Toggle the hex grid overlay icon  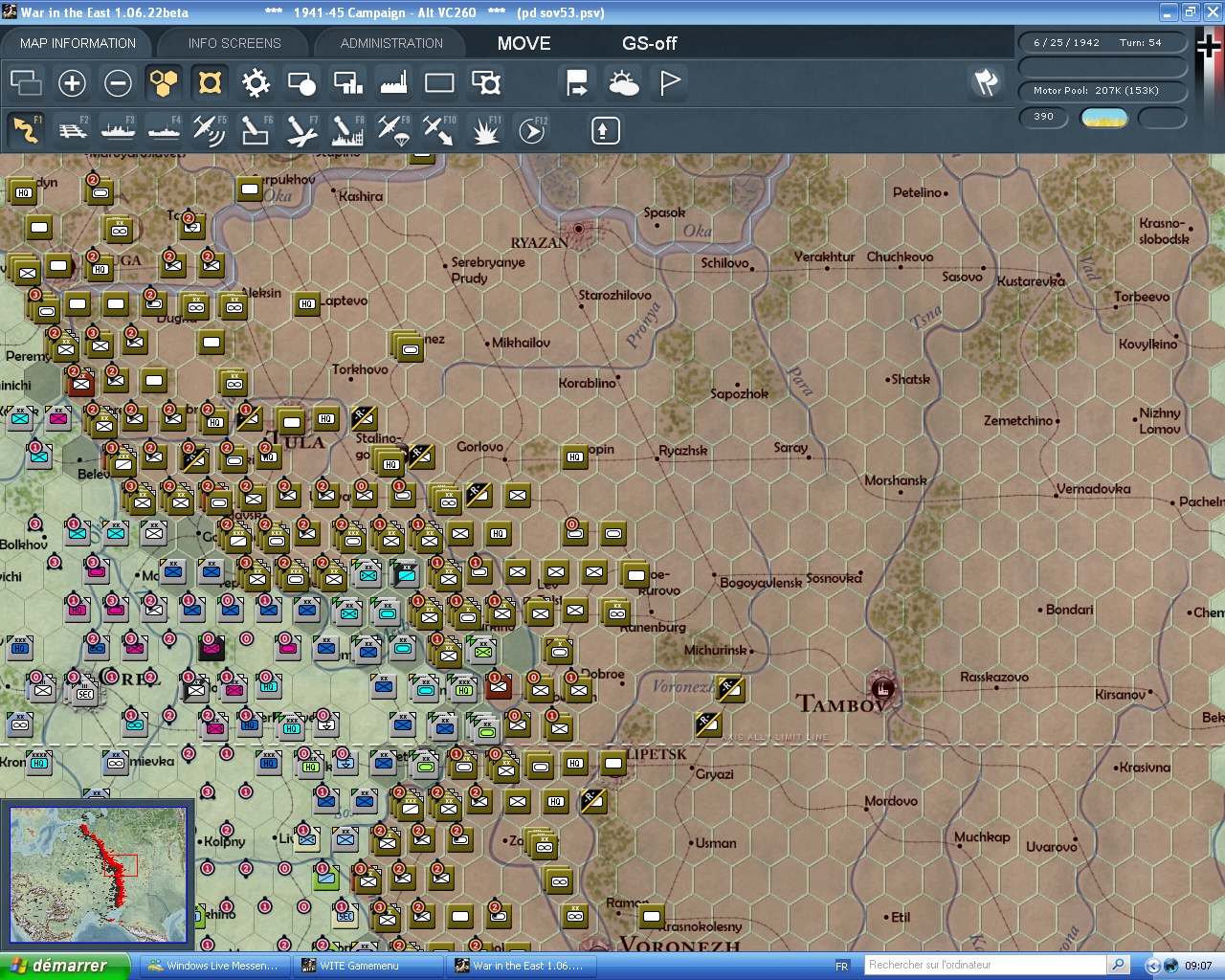163,83
